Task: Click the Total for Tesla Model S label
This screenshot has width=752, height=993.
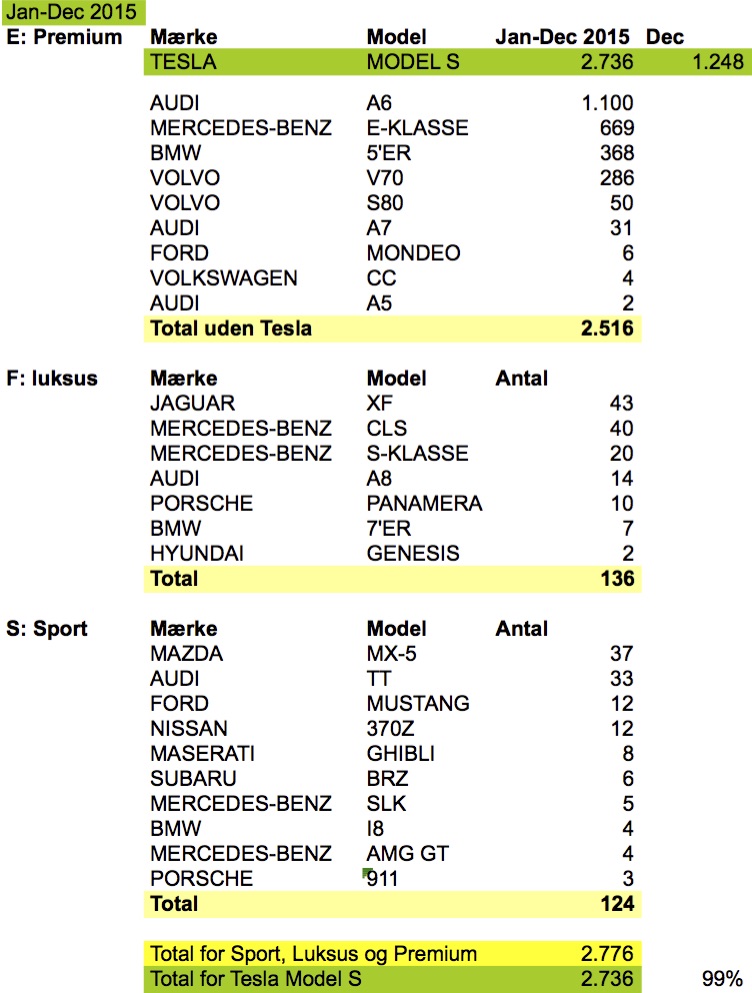Action: [255, 978]
